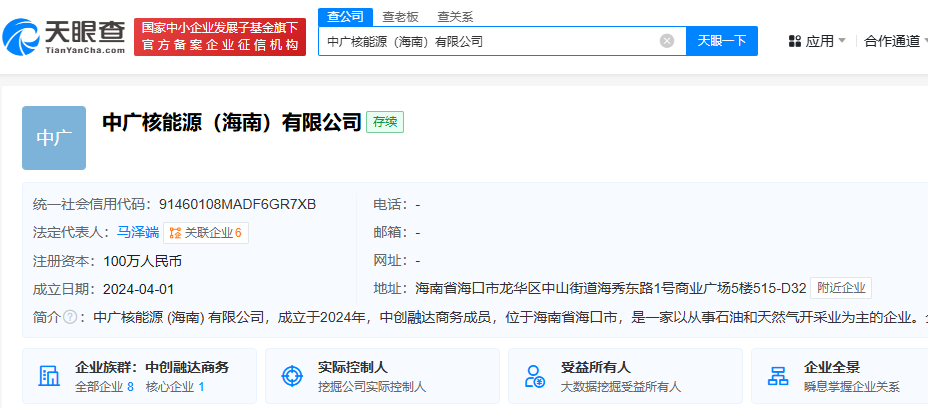Click the 关联企业 relationship icon
Image resolution: width=928 pixels, height=408 pixels.
(175, 233)
